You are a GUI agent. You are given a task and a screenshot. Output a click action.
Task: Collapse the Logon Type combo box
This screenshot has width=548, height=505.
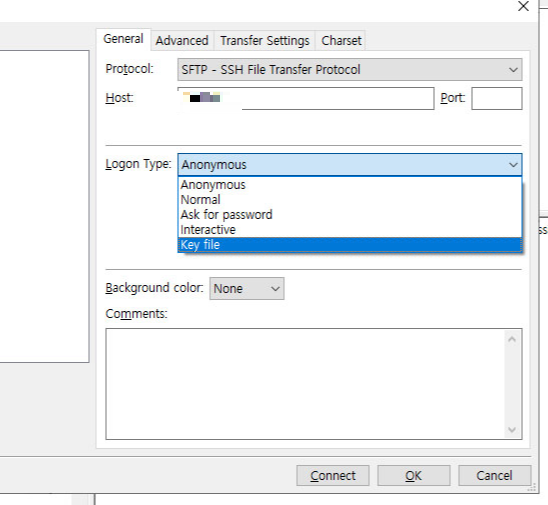(350, 165)
